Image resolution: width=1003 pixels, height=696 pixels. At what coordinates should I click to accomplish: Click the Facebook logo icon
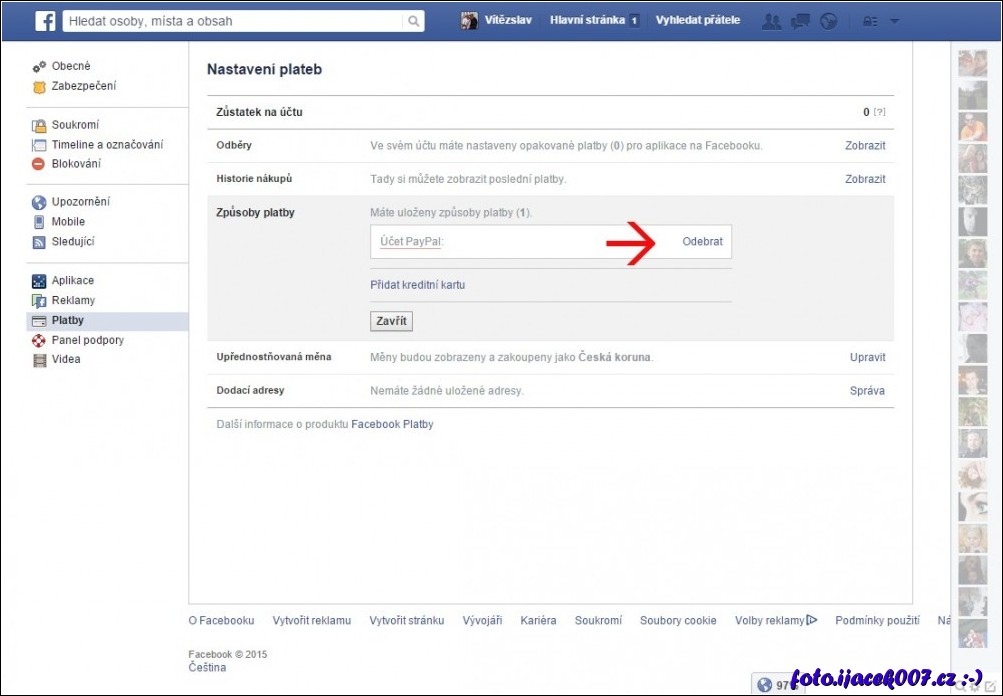(45, 21)
